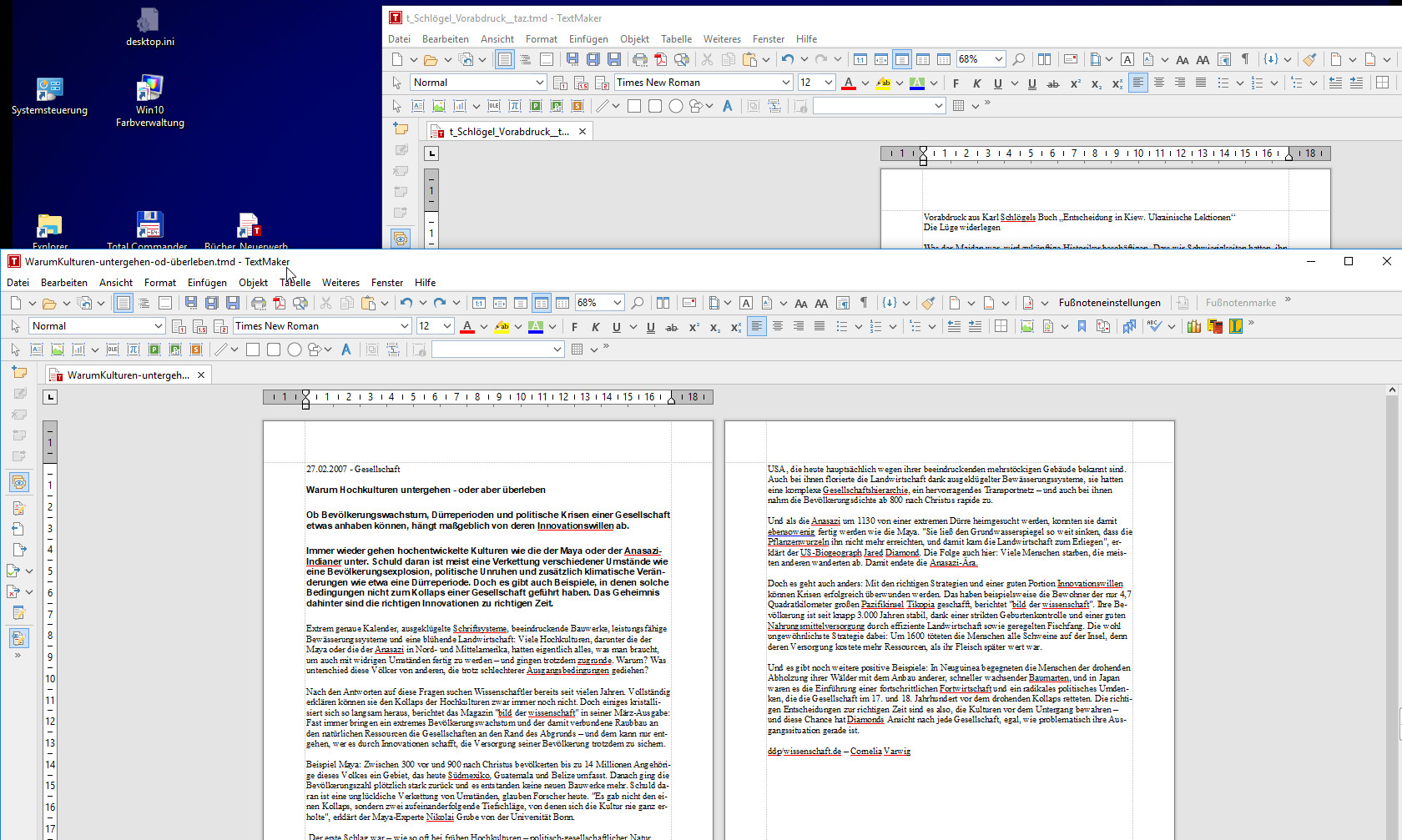Click spell check ABC icon in WarumKulturen toolbar
This screenshot has width=1402, height=840.
1155,326
